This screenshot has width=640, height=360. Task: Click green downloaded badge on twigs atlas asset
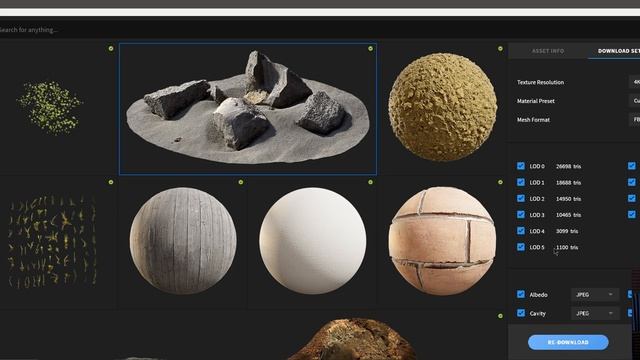pyautogui.click(x=111, y=182)
